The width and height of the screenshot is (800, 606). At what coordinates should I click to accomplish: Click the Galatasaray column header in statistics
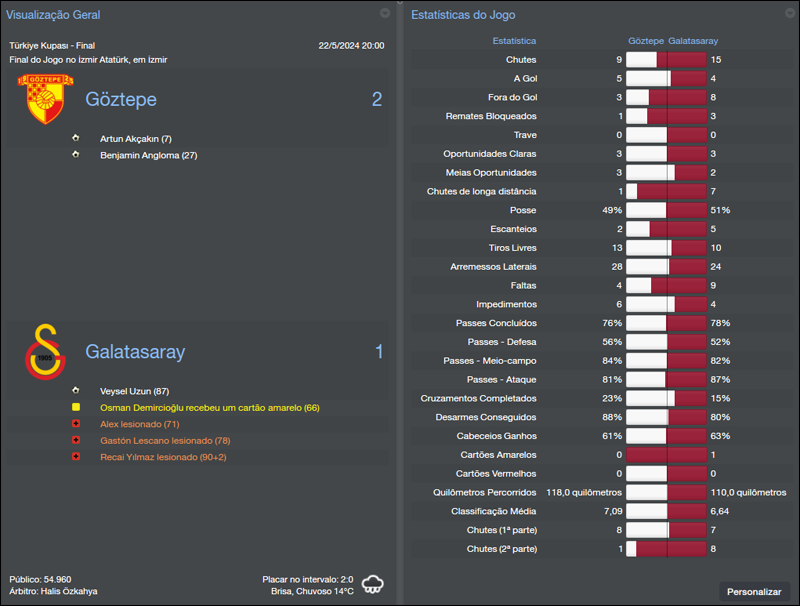693,41
